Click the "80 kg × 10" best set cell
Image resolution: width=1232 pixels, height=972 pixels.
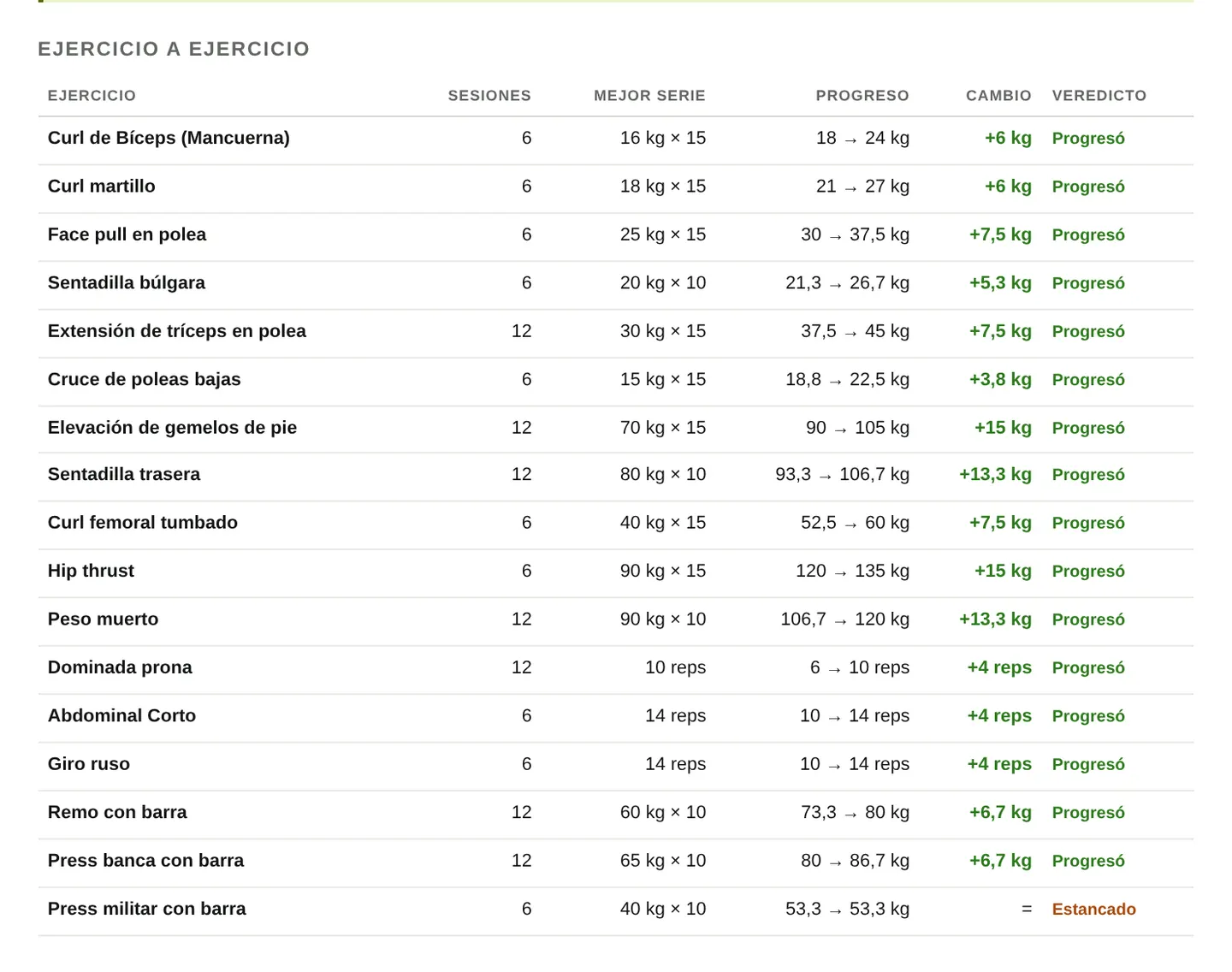point(663,474)
